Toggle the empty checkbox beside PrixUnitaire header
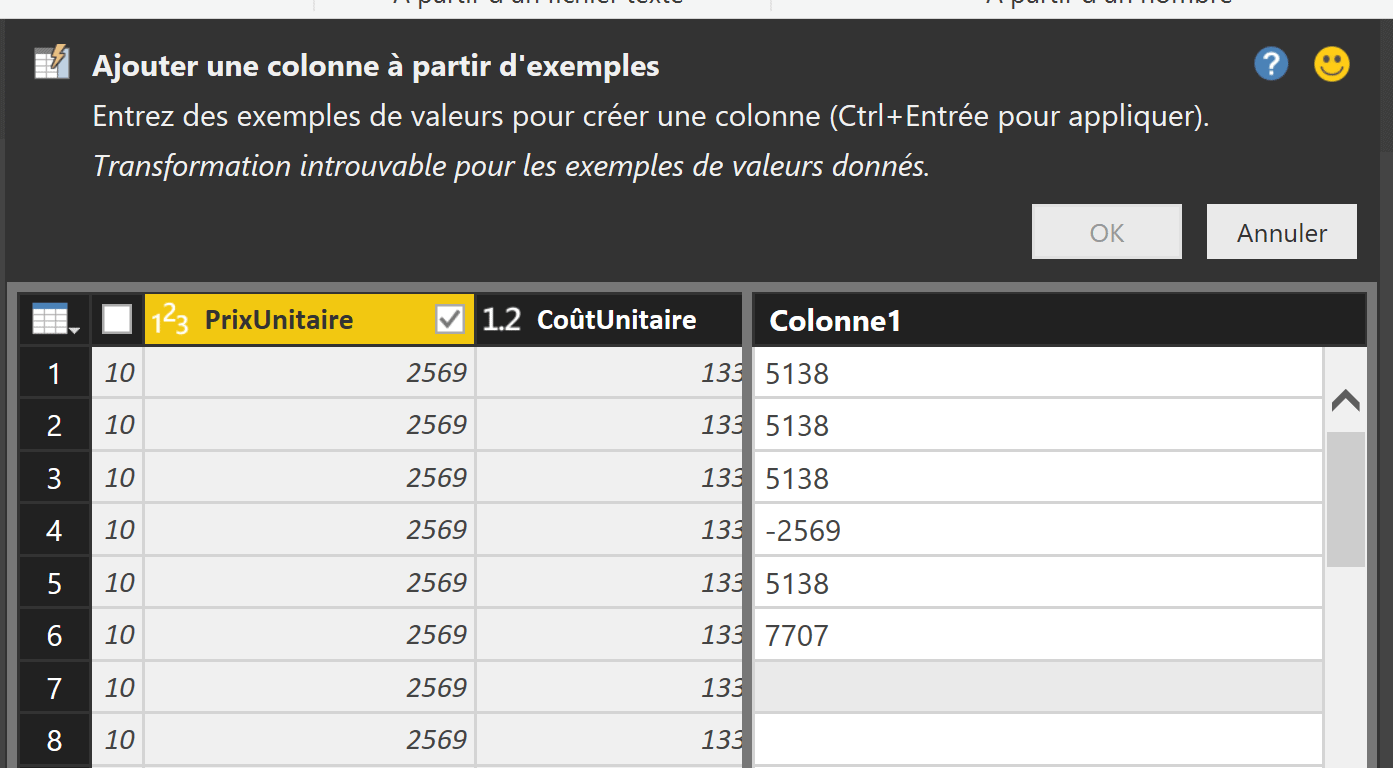 [x=117, y=319]
